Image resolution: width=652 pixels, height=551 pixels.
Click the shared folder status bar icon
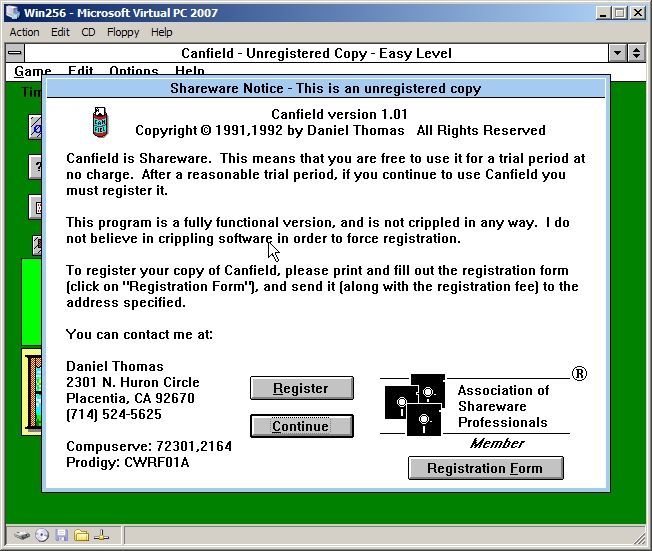coord(82,535)
